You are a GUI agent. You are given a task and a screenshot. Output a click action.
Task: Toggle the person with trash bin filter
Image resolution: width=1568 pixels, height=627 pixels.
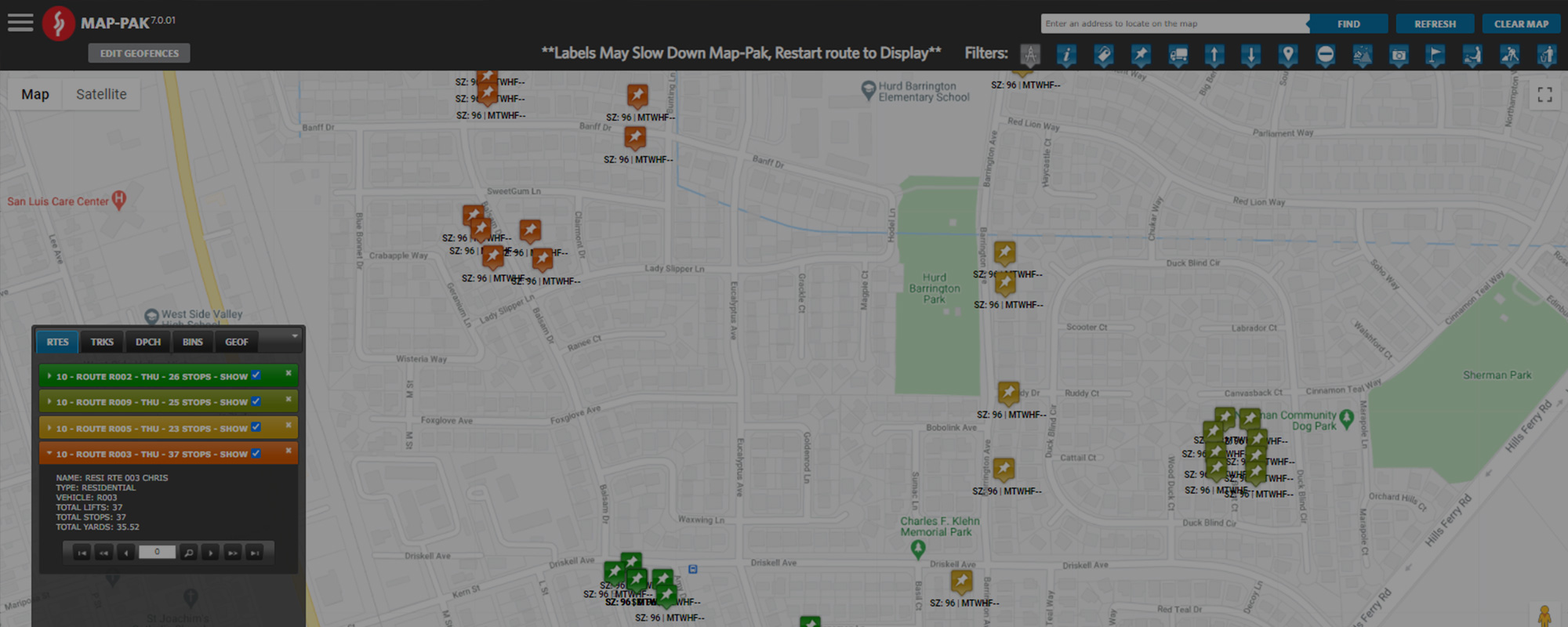(1546, 55)
